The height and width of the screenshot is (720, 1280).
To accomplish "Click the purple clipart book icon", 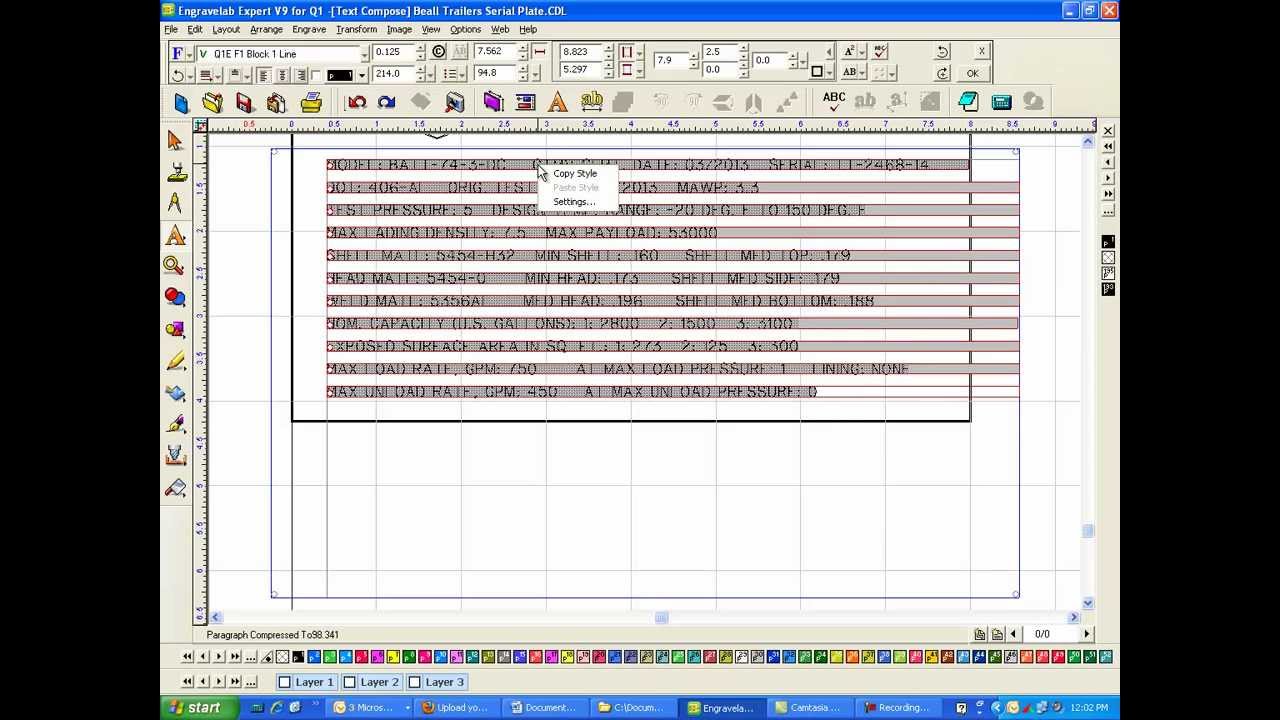I will 492,102.
